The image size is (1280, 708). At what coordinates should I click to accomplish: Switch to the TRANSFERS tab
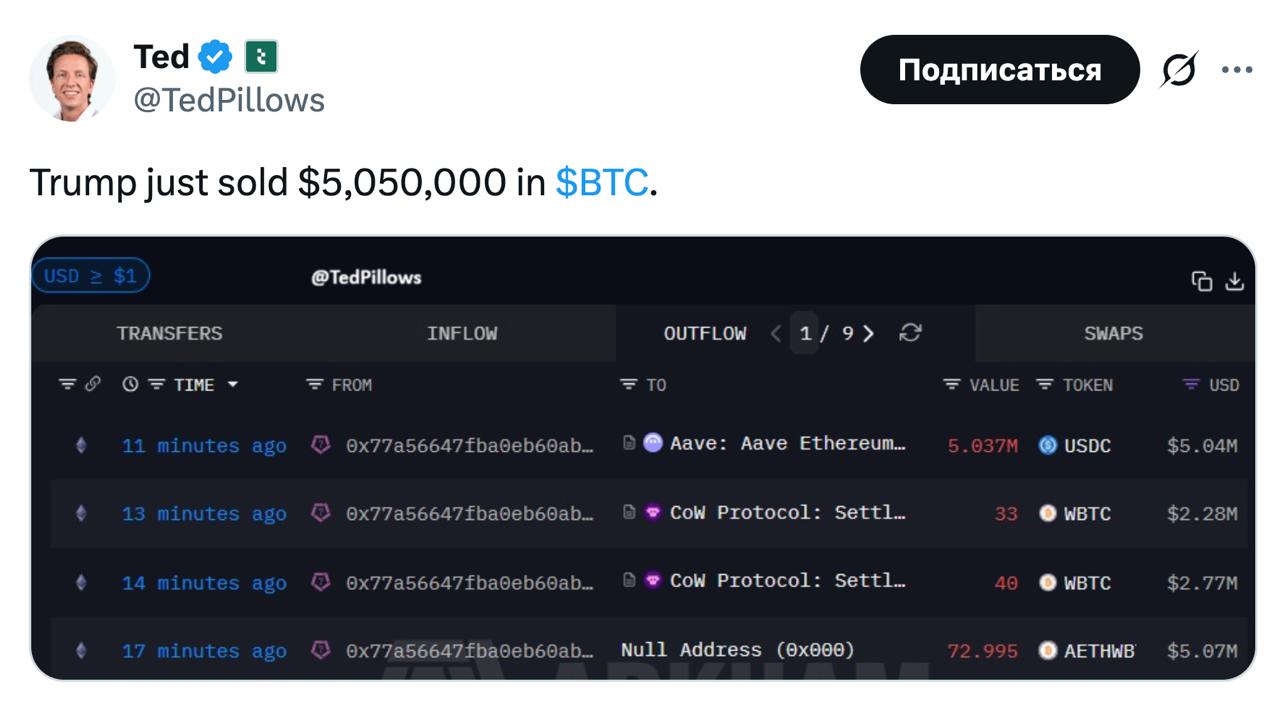pyautogui.click(x=169, y=333)
